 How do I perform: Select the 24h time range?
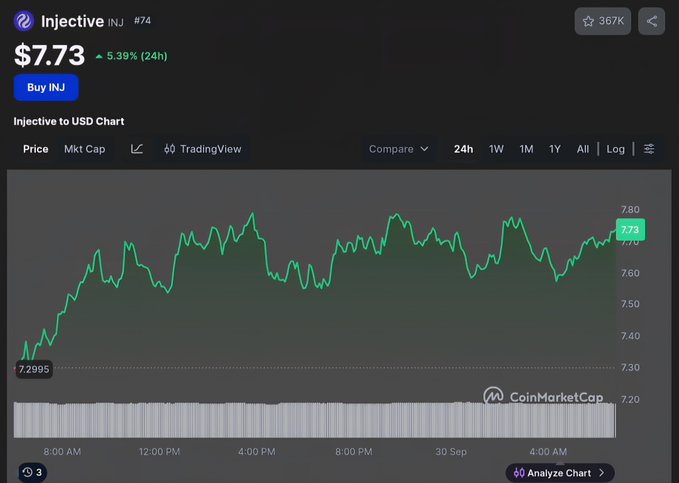pos(463,149)
